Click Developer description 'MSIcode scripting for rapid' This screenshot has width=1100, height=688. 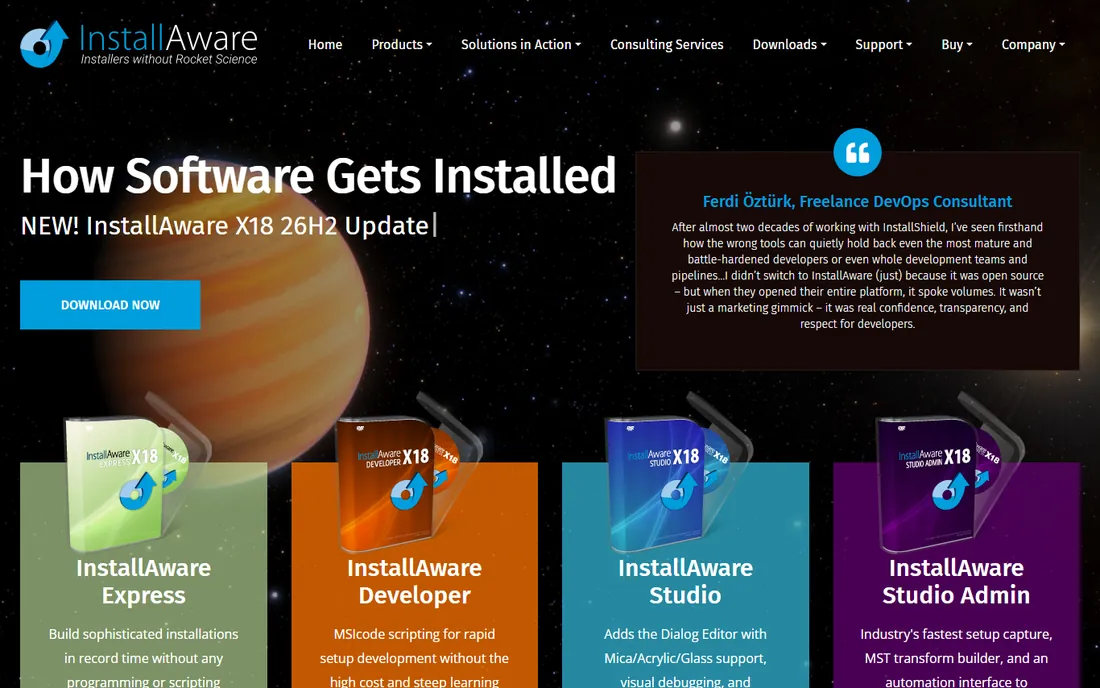pyautogui.click(x=415, y=634)
